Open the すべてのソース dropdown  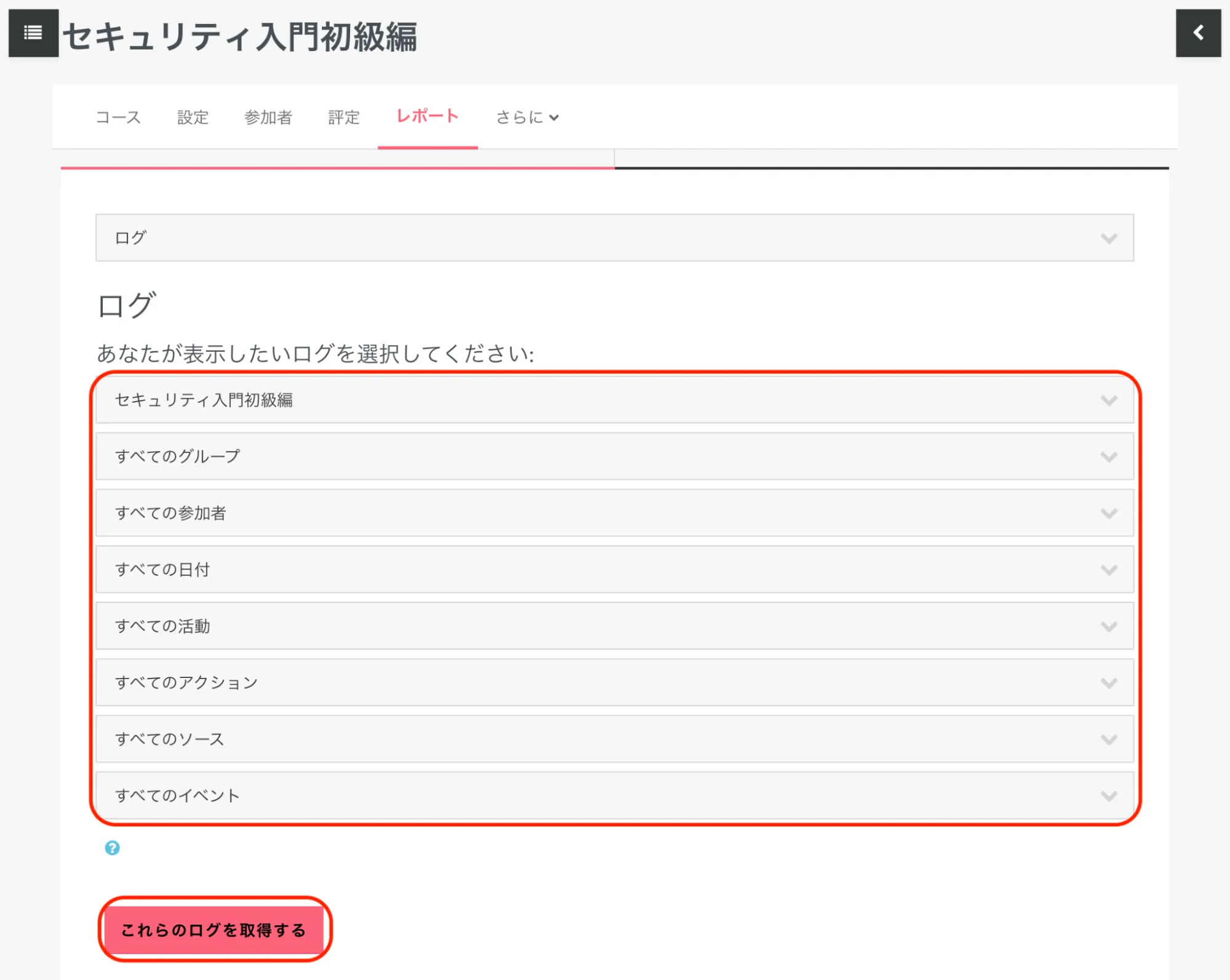click(614, 739)
